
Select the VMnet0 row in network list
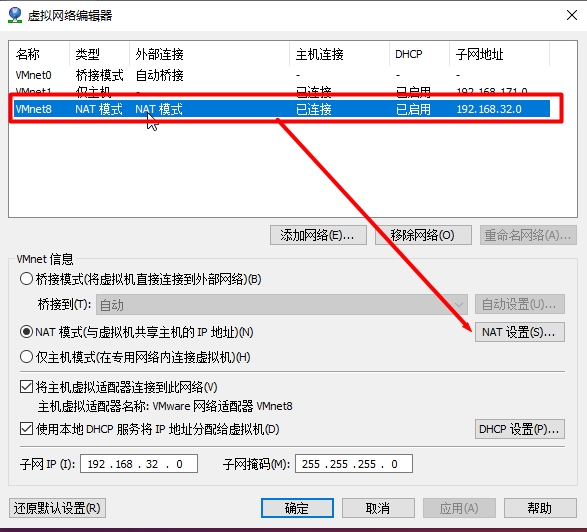(x=282, y=75)
